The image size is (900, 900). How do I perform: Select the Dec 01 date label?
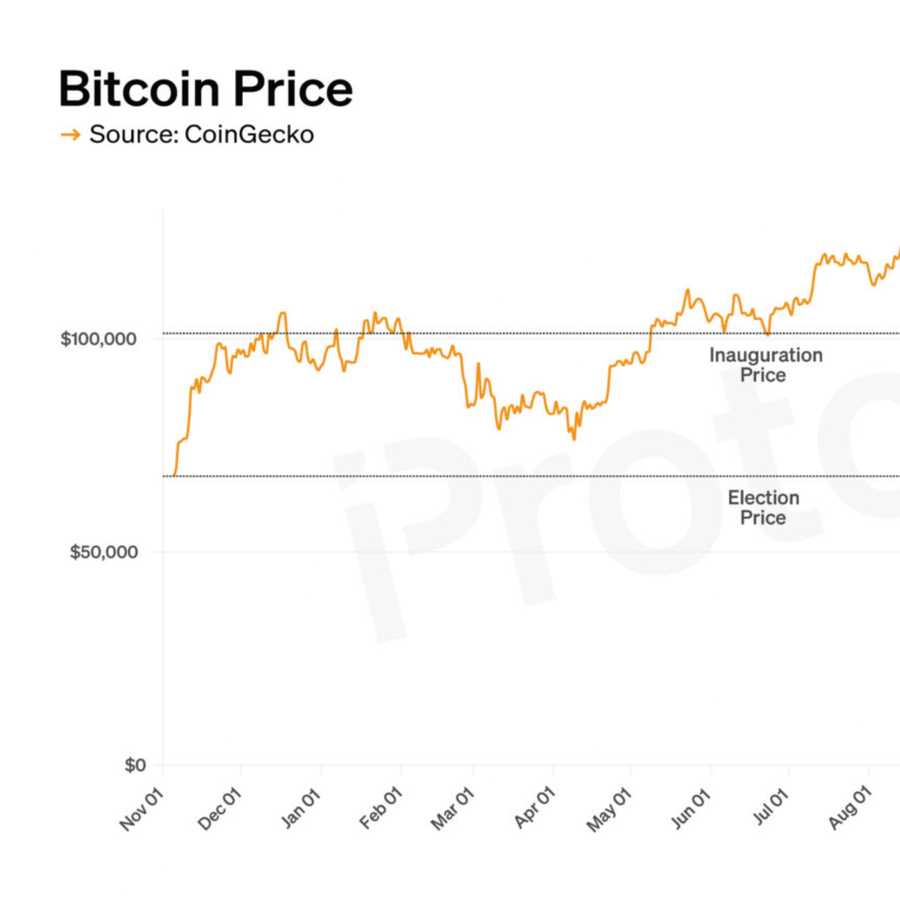coord(220,808)
